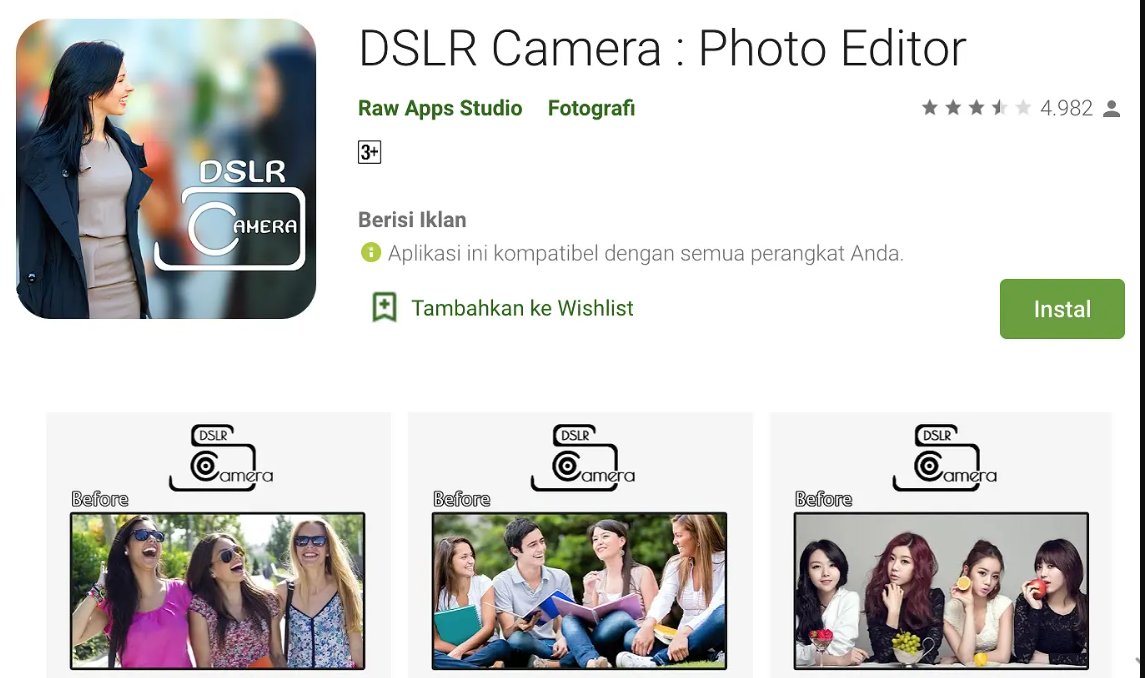
Task: Click the 3+ content rating badge
Action: 369,152
